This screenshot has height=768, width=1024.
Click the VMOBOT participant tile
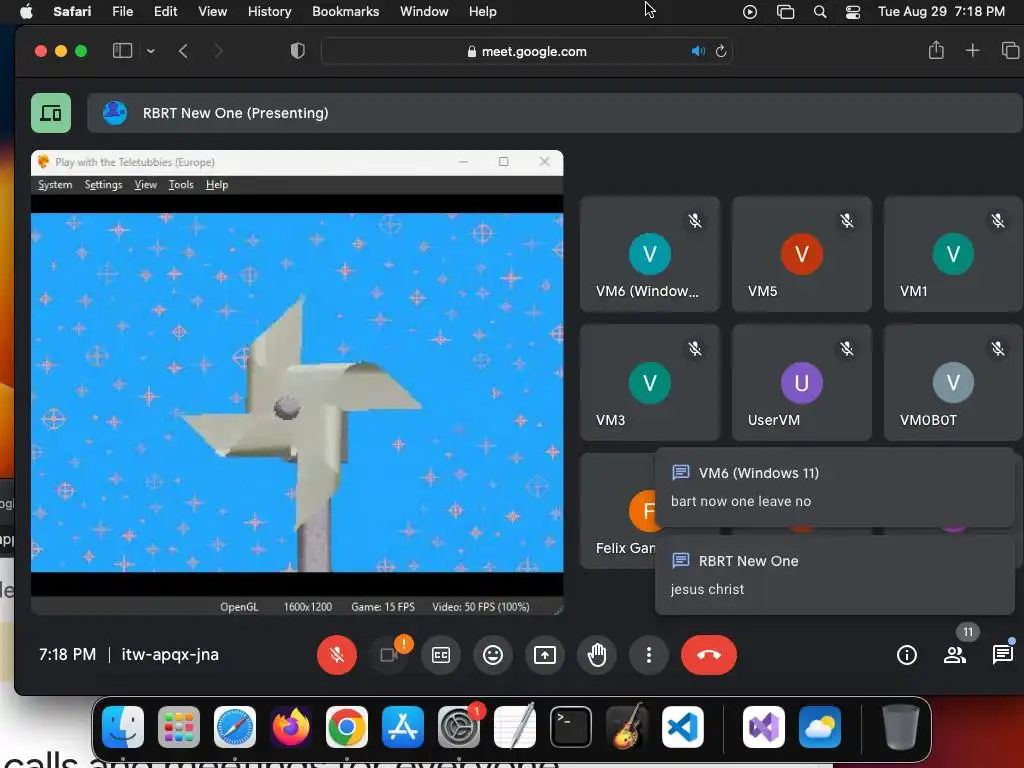coord(953,383)
